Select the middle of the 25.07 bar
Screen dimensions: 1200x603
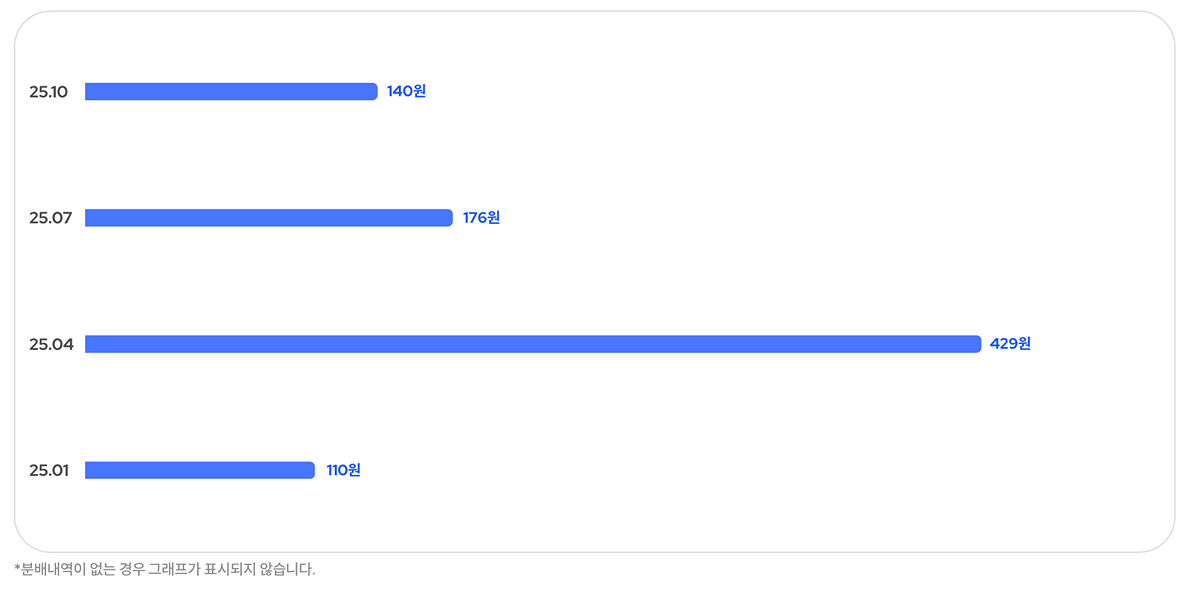click(x=269, y=218)
